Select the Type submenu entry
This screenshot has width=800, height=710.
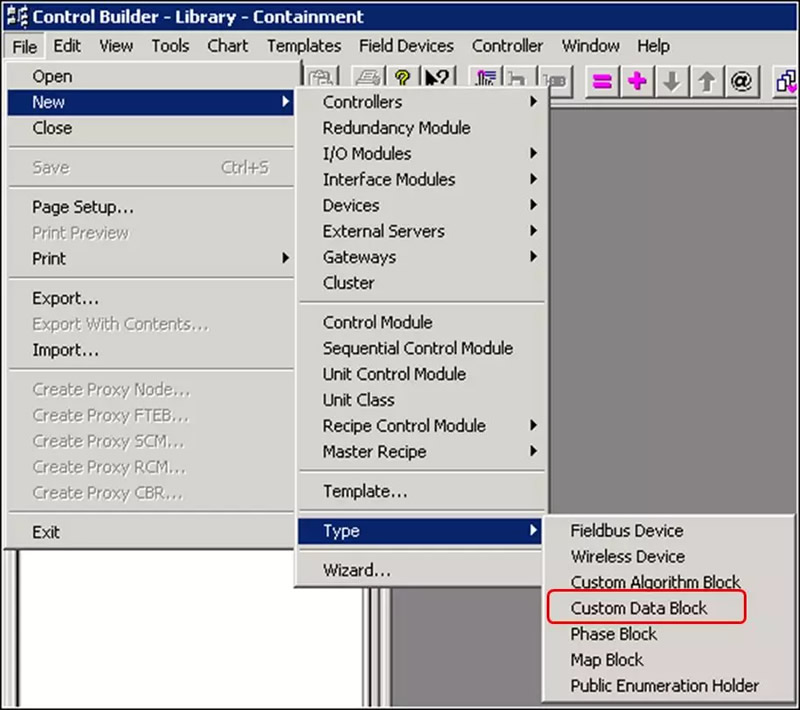tap(420, 531)
